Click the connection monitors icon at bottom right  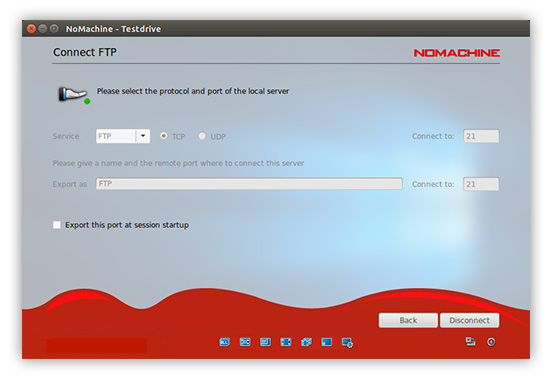(x=470, y=341)
